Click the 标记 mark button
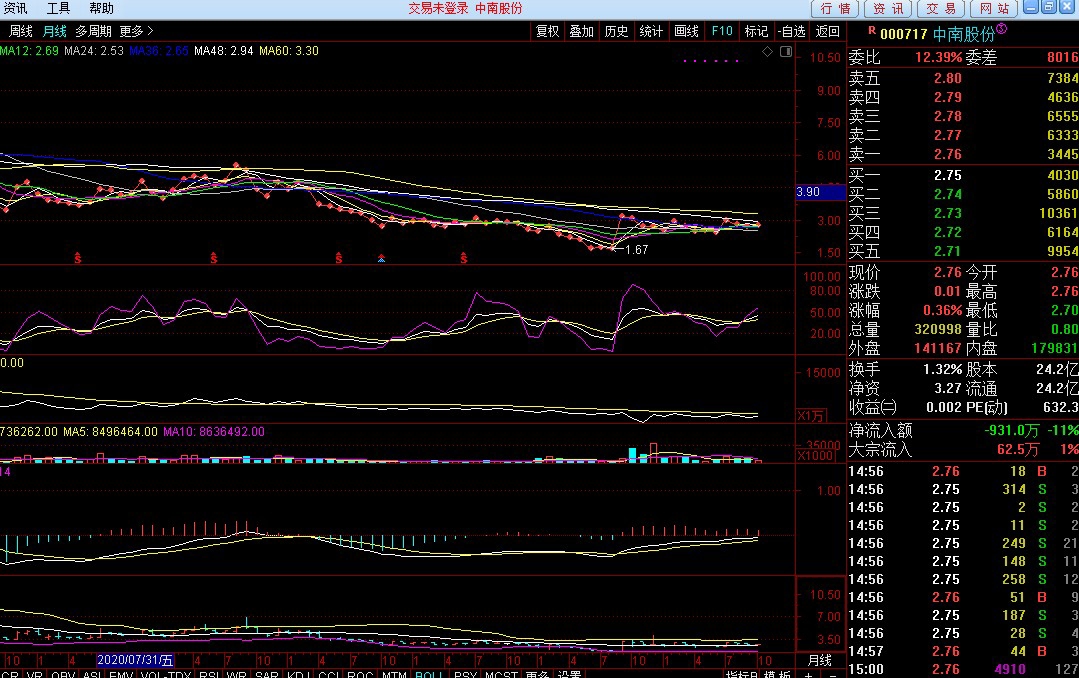 [756, 31]
